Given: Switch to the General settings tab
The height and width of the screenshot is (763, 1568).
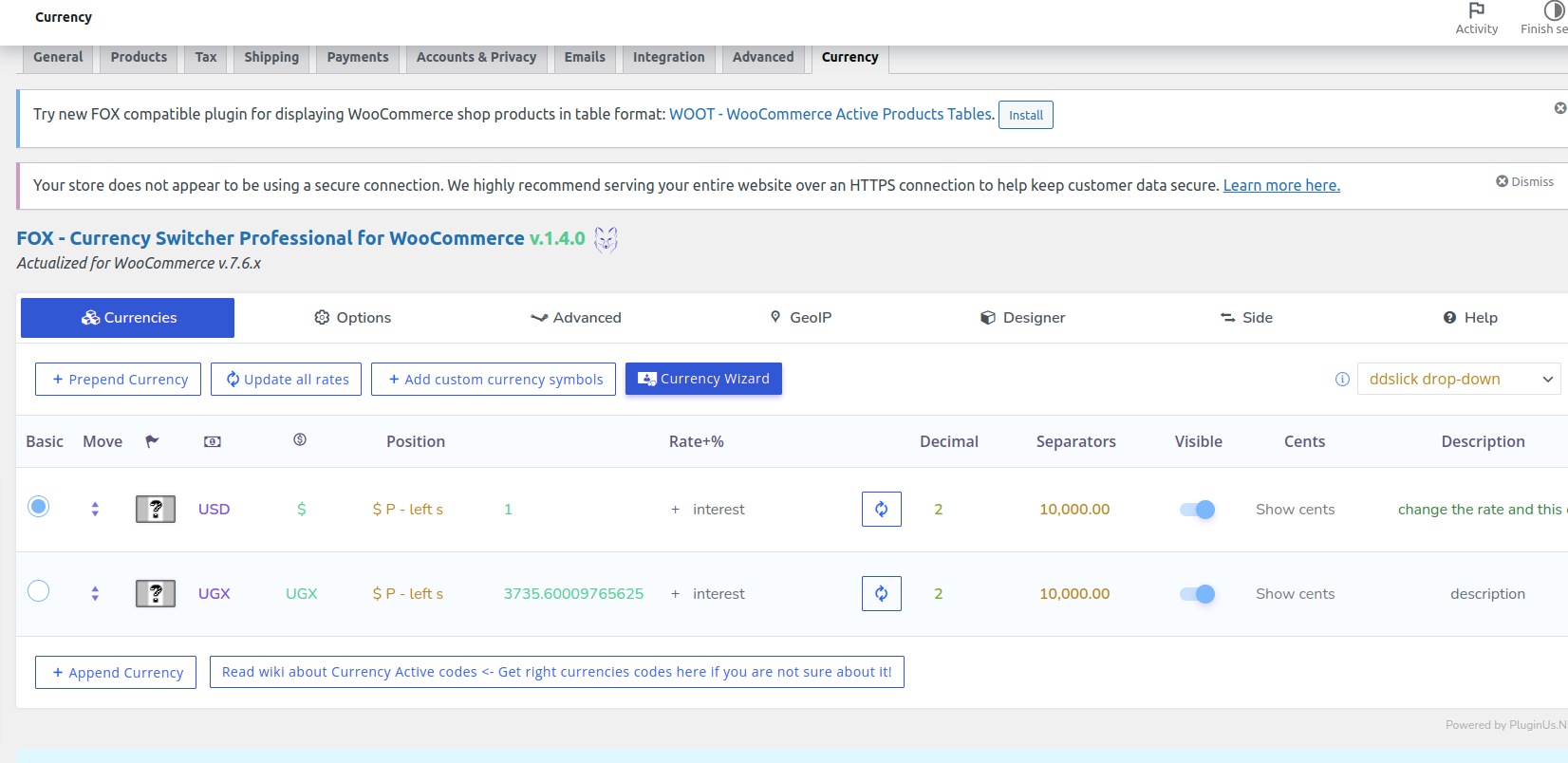Looking at the screenshot, I should (x=58, y=58).
